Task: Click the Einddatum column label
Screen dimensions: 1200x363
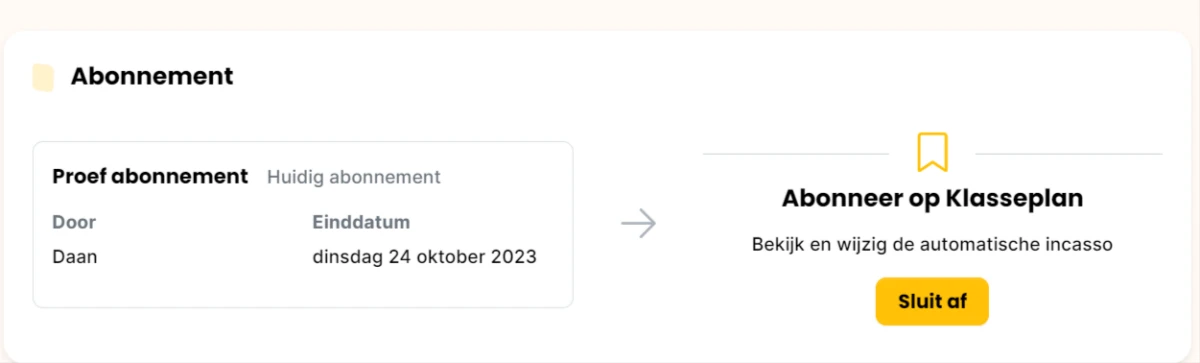Action: click(361, 222)
